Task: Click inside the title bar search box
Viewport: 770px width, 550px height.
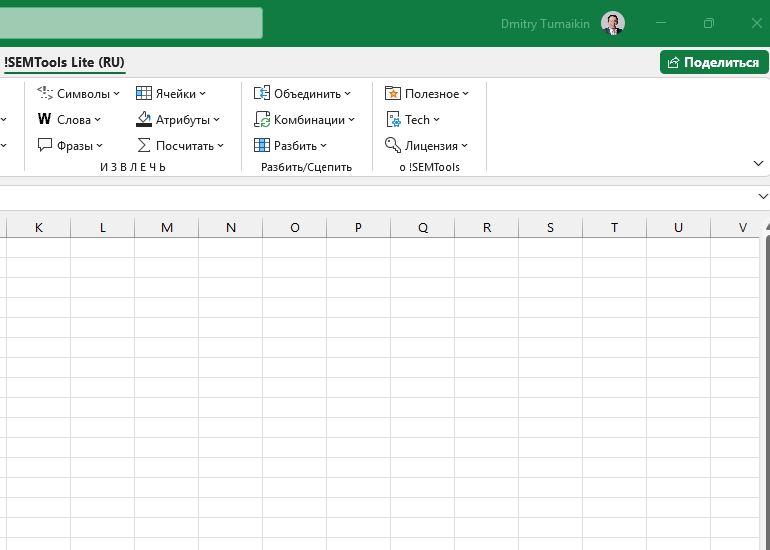Action: [x=131, y=23]
